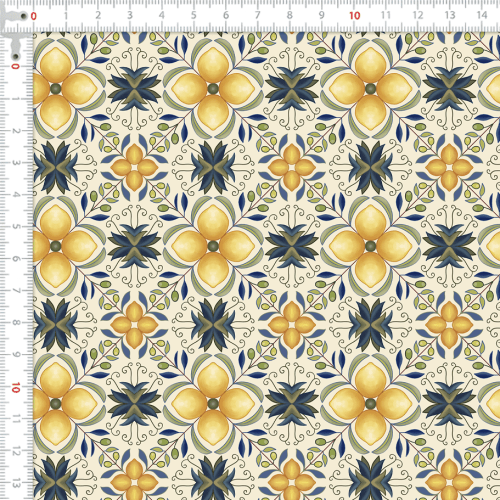The height and width of the screenshot is (500, 500).
Task: Click the number 8 on the top ruler
Action: (x=290, y=15)
